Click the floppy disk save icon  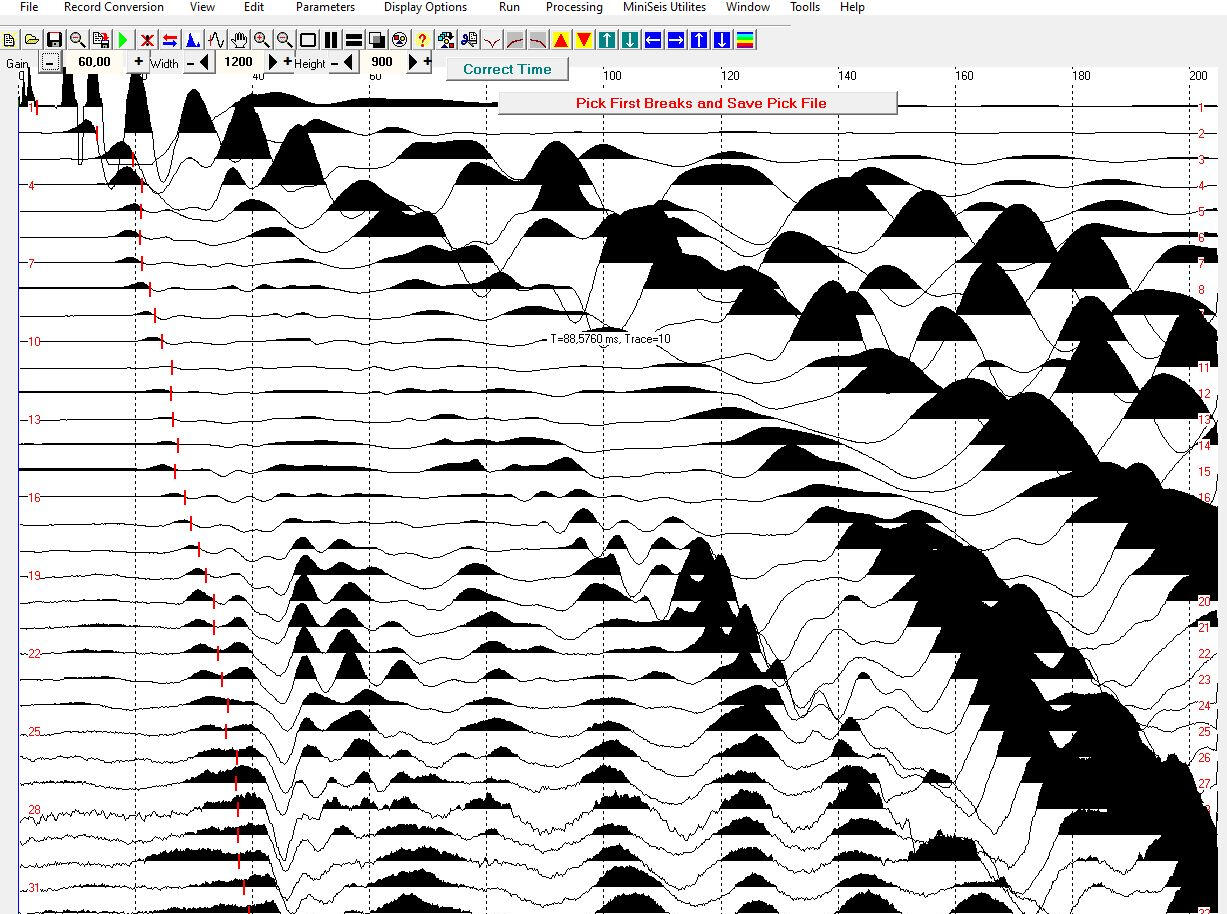point(54,40)
